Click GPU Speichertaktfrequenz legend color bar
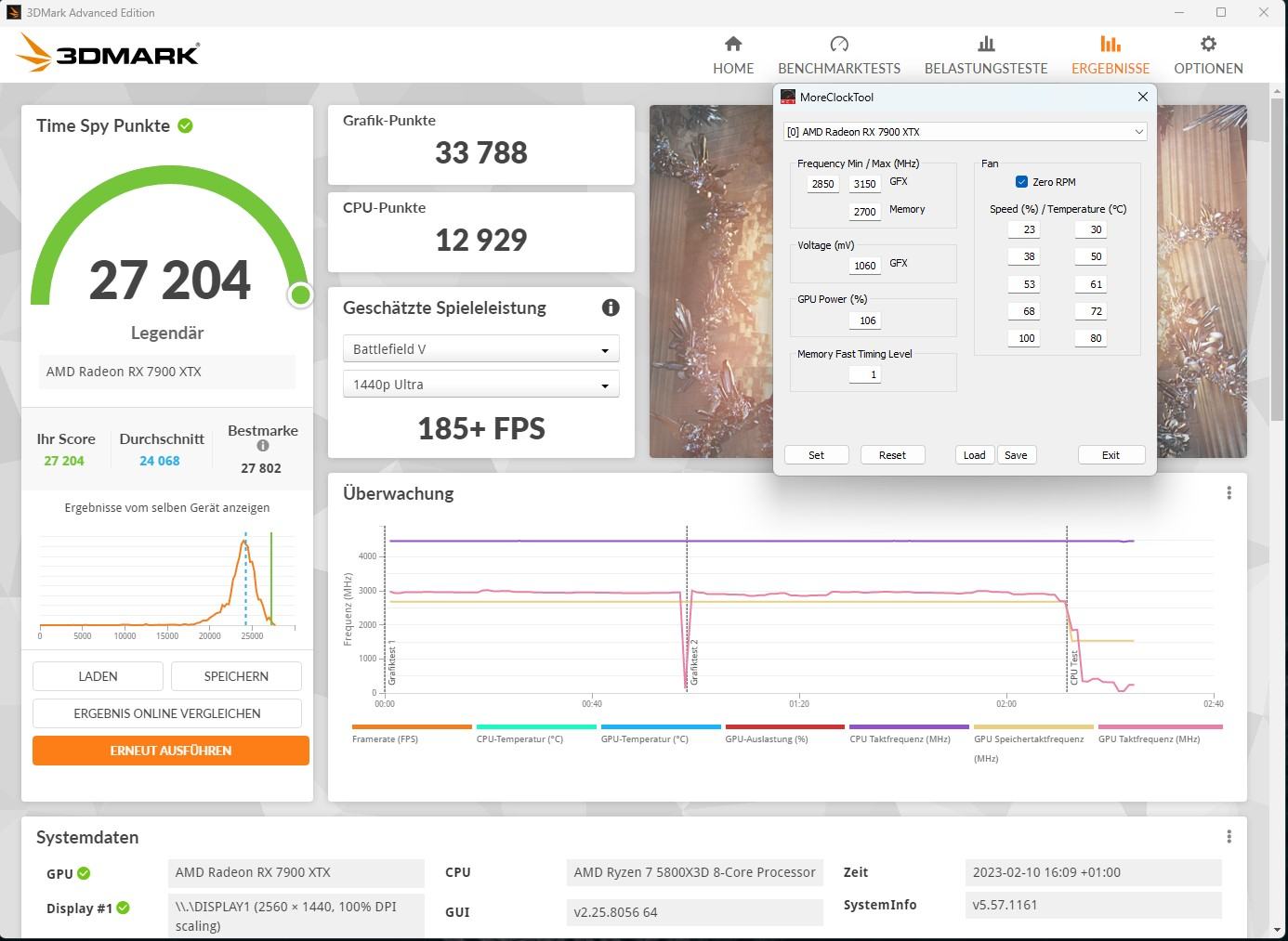This screenshot has height=941, width=1288. click(1033, 726)
